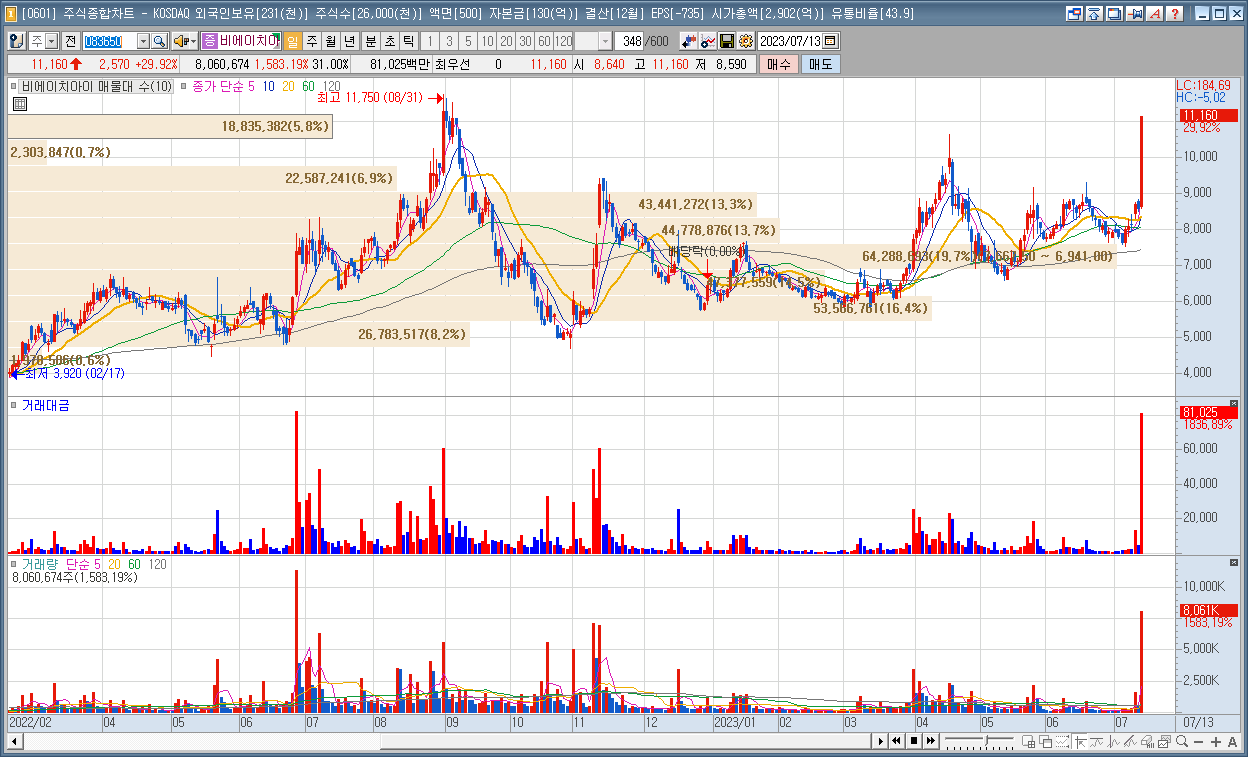This screenshot has width=1248, height=757.
Task: Click the chart sync arrows icon
Action: (x=688, y=41)
